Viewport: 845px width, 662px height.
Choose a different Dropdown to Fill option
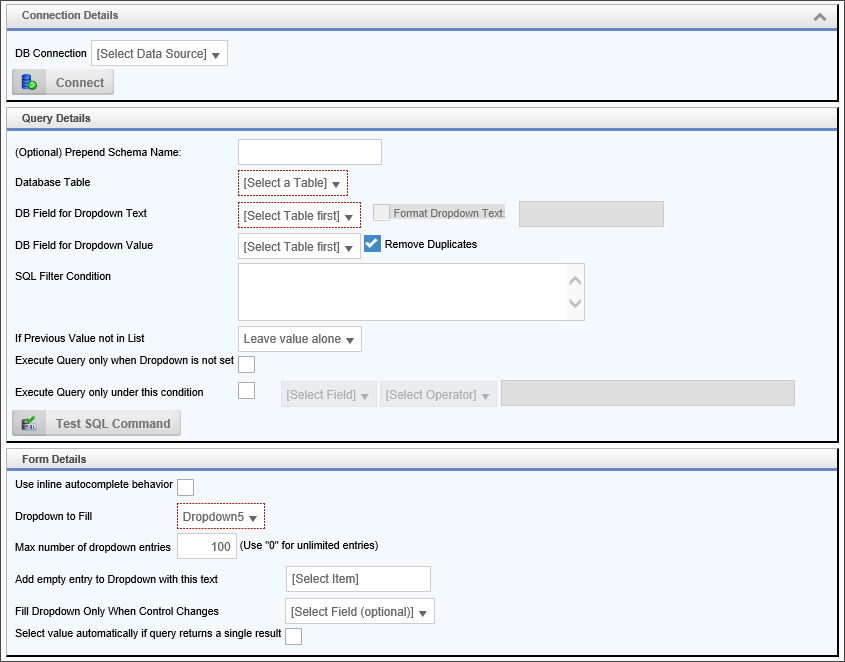pos(221,517)
